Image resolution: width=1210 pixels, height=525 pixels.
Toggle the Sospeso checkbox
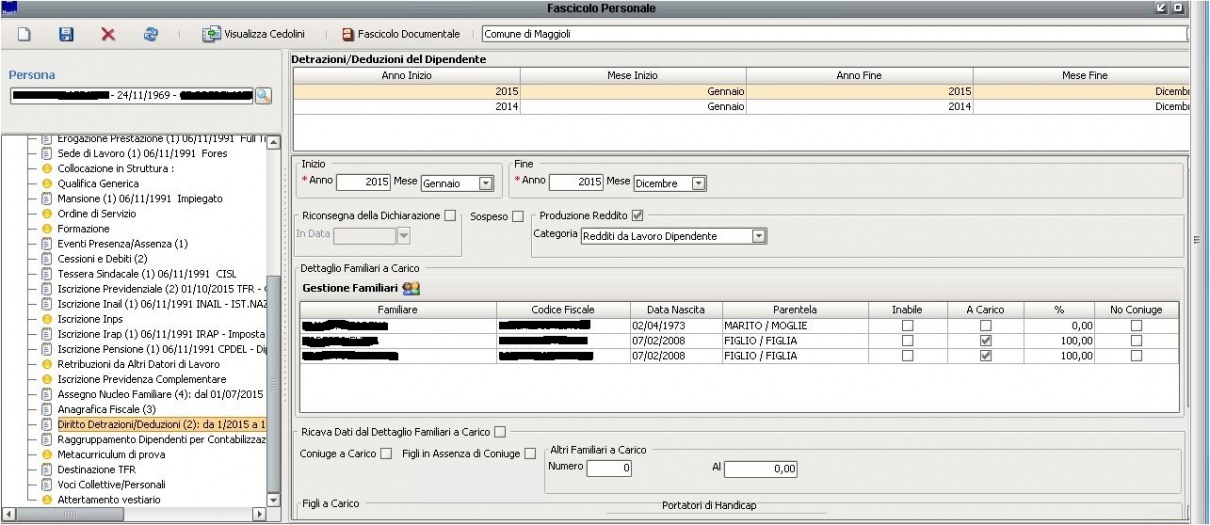point(518,216)
